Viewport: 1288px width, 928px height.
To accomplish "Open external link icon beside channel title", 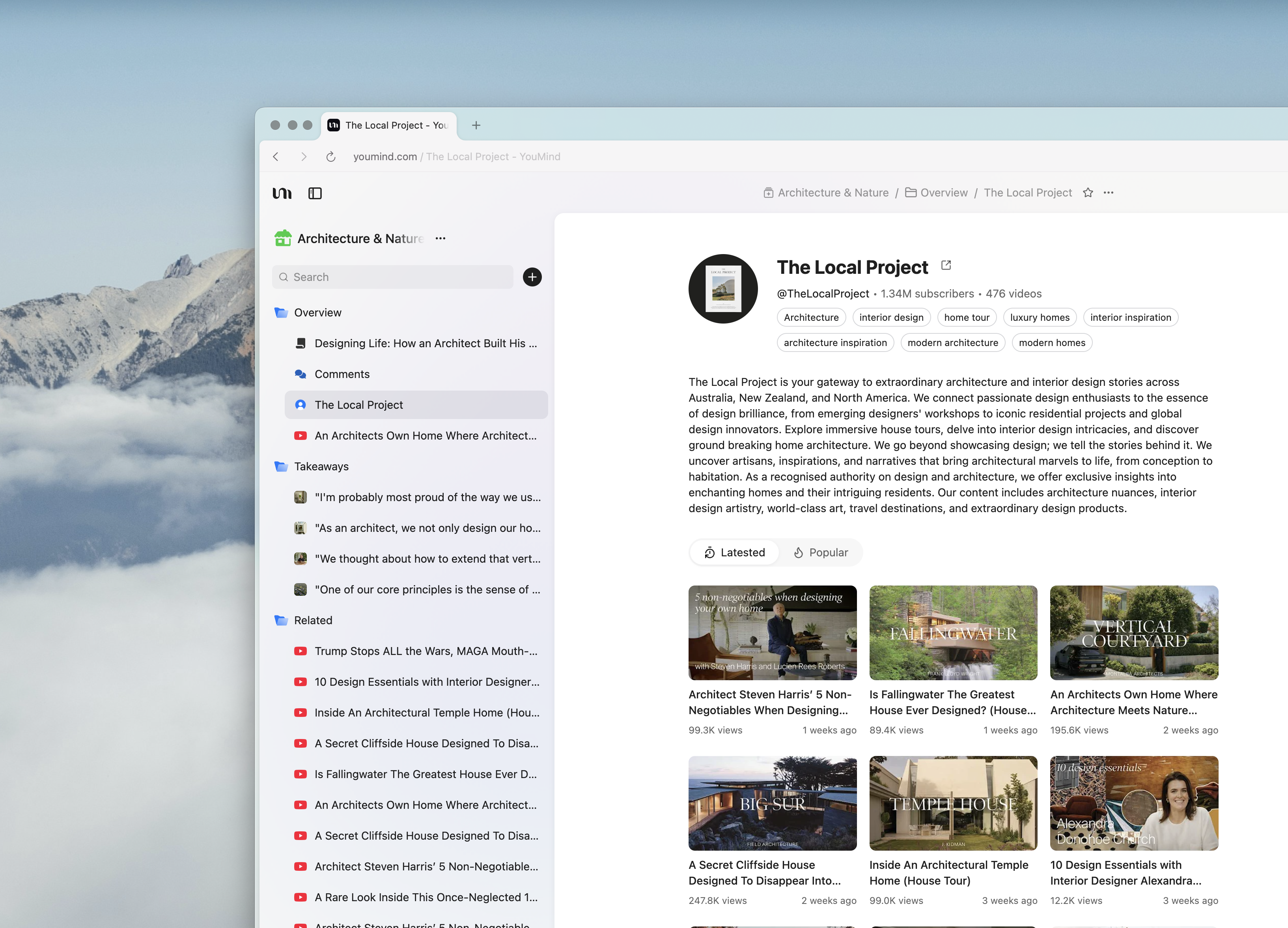I will [946, 266].
